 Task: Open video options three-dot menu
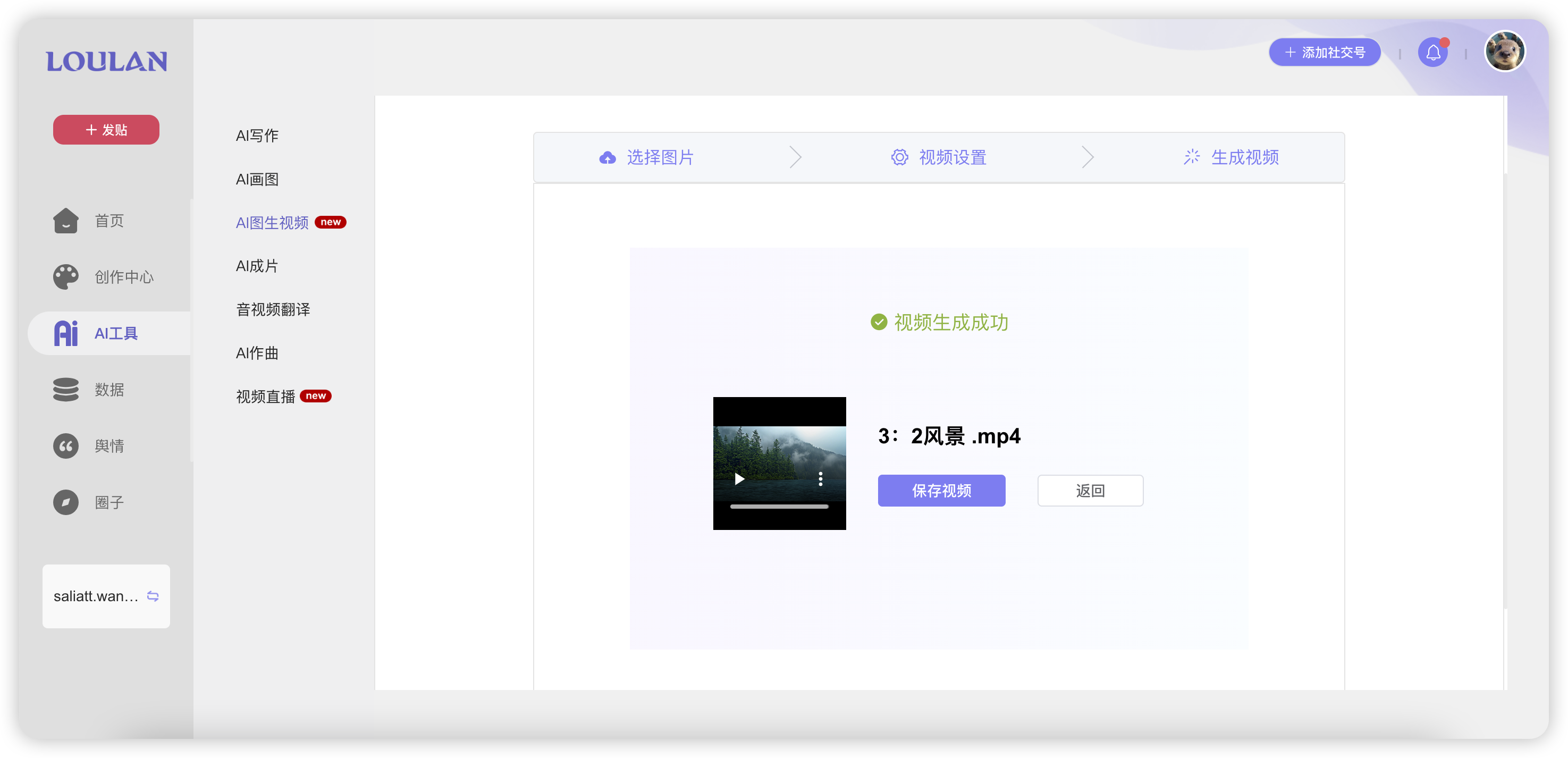[x=821, y=479]
